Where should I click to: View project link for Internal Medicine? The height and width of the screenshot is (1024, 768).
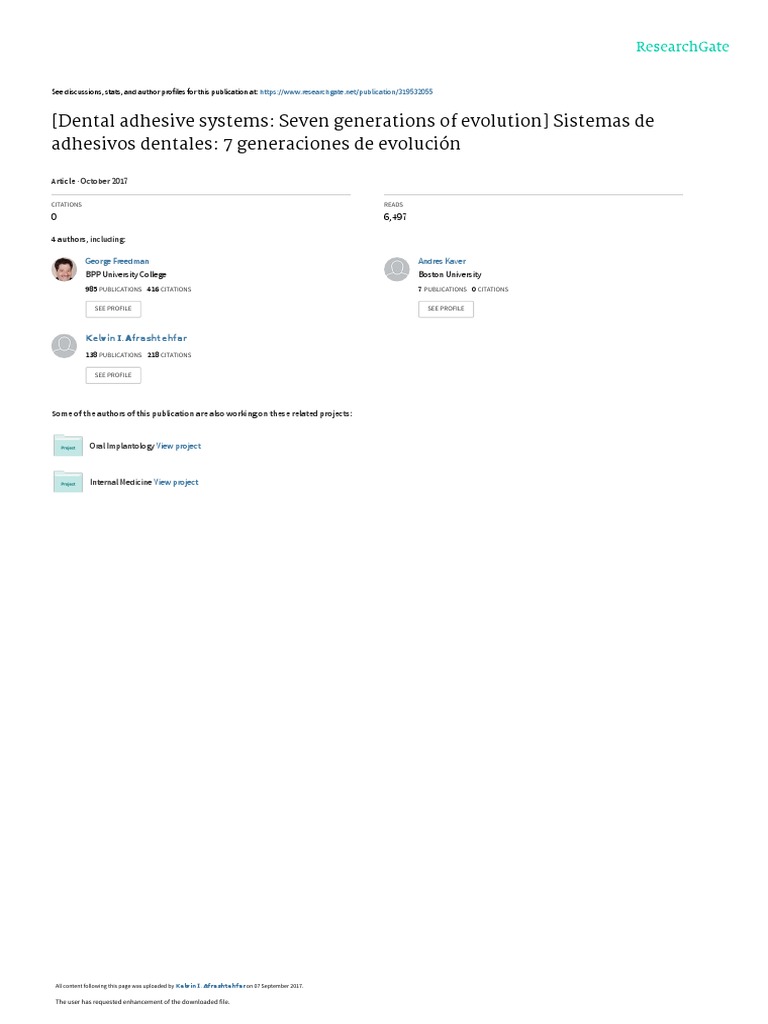point(176,482)
